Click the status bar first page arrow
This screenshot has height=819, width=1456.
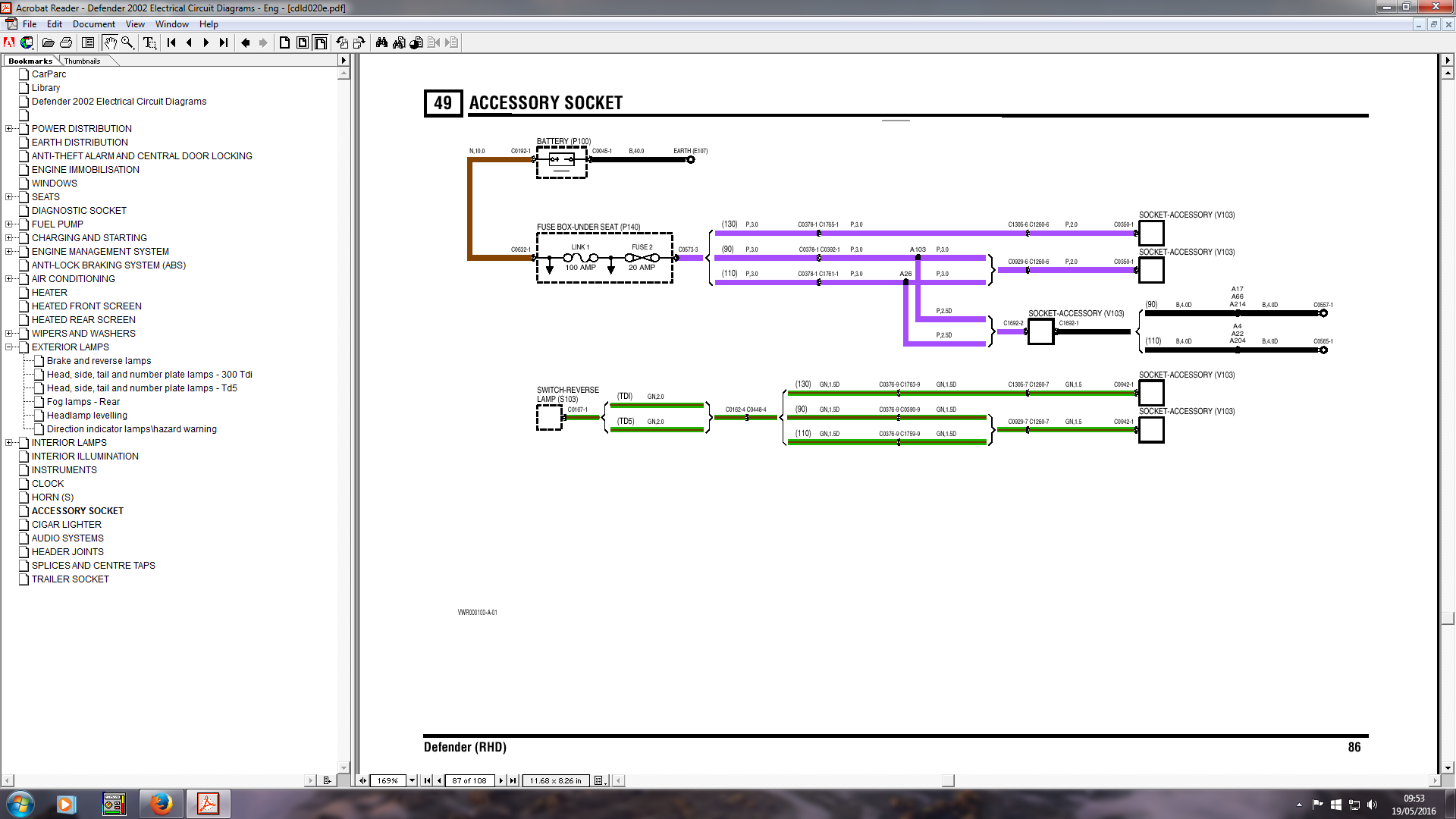point(427,780)
